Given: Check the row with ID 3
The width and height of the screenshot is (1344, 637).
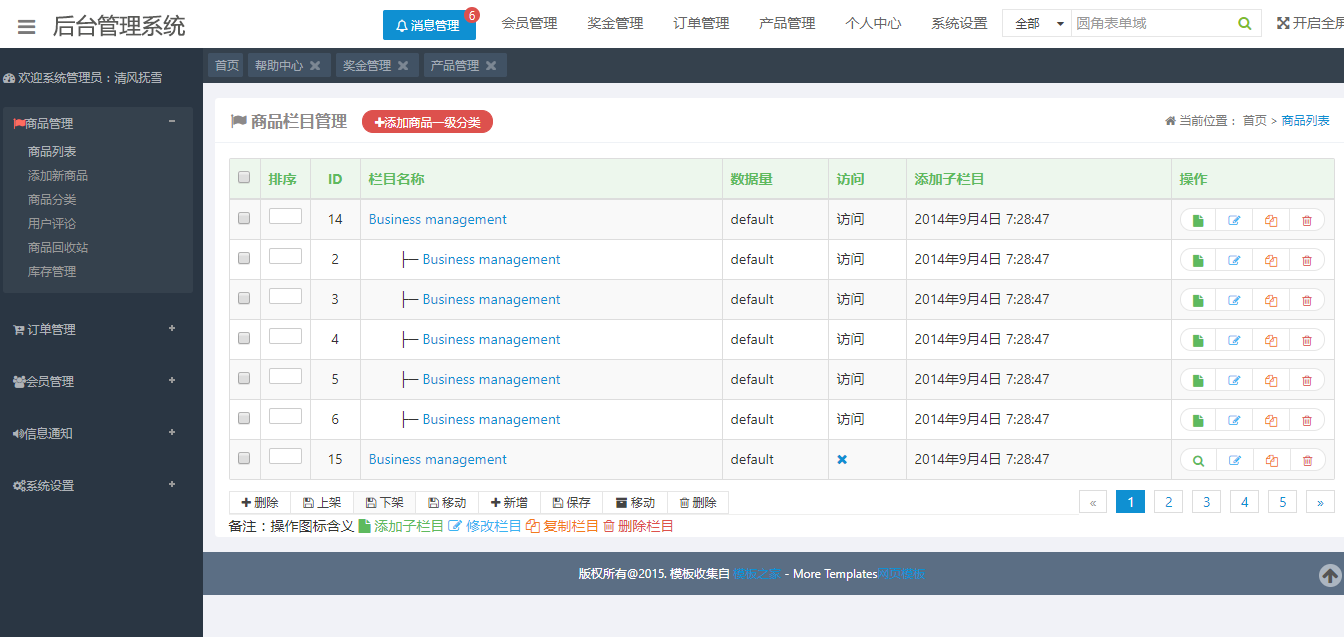Looking at the screenshot, I should [x=244, y=298].
